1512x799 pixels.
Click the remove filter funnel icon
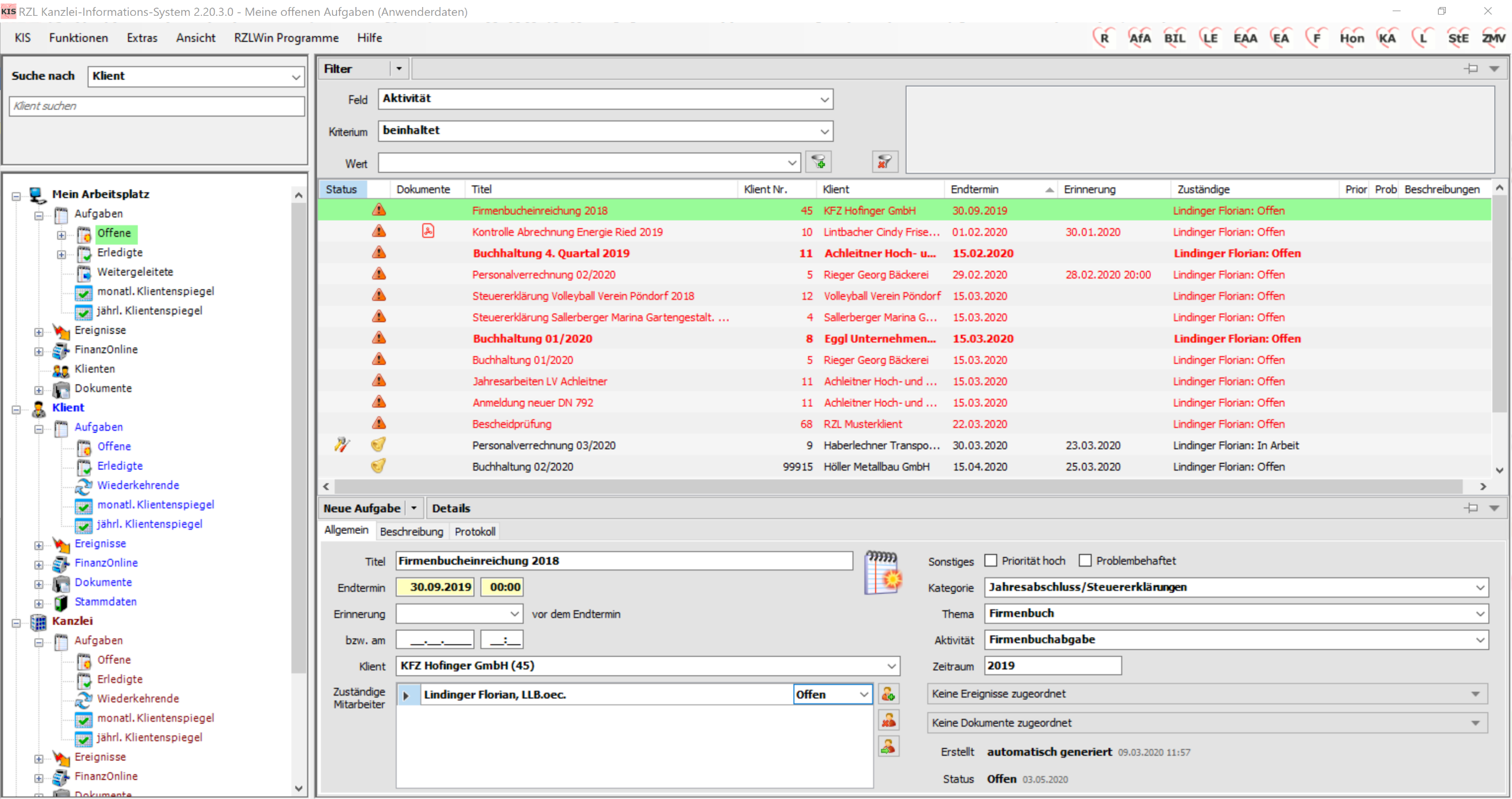pos(884,162)
